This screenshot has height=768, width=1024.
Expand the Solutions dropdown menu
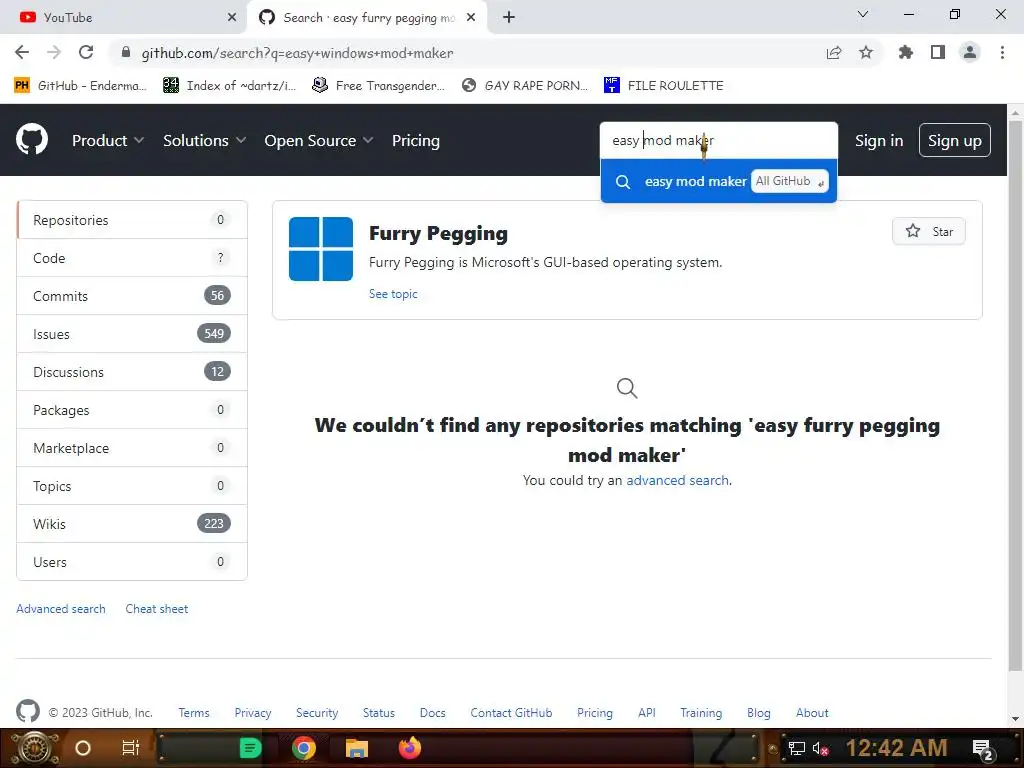point(204,140)
